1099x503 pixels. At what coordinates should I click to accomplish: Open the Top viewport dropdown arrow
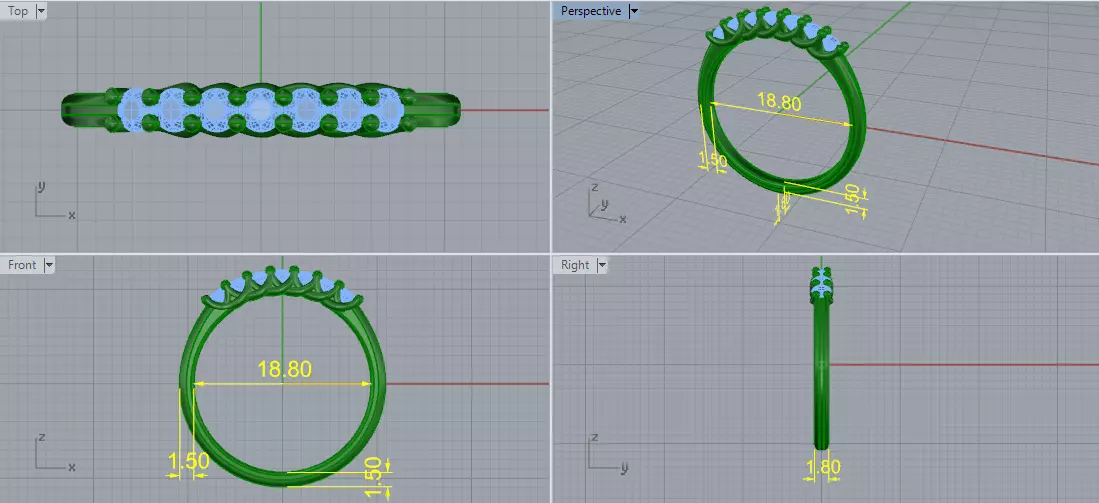pos(40,11)
